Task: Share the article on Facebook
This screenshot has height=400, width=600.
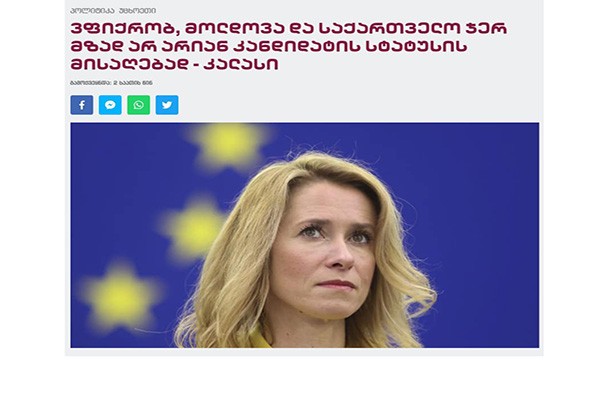Action: (82, 105)
